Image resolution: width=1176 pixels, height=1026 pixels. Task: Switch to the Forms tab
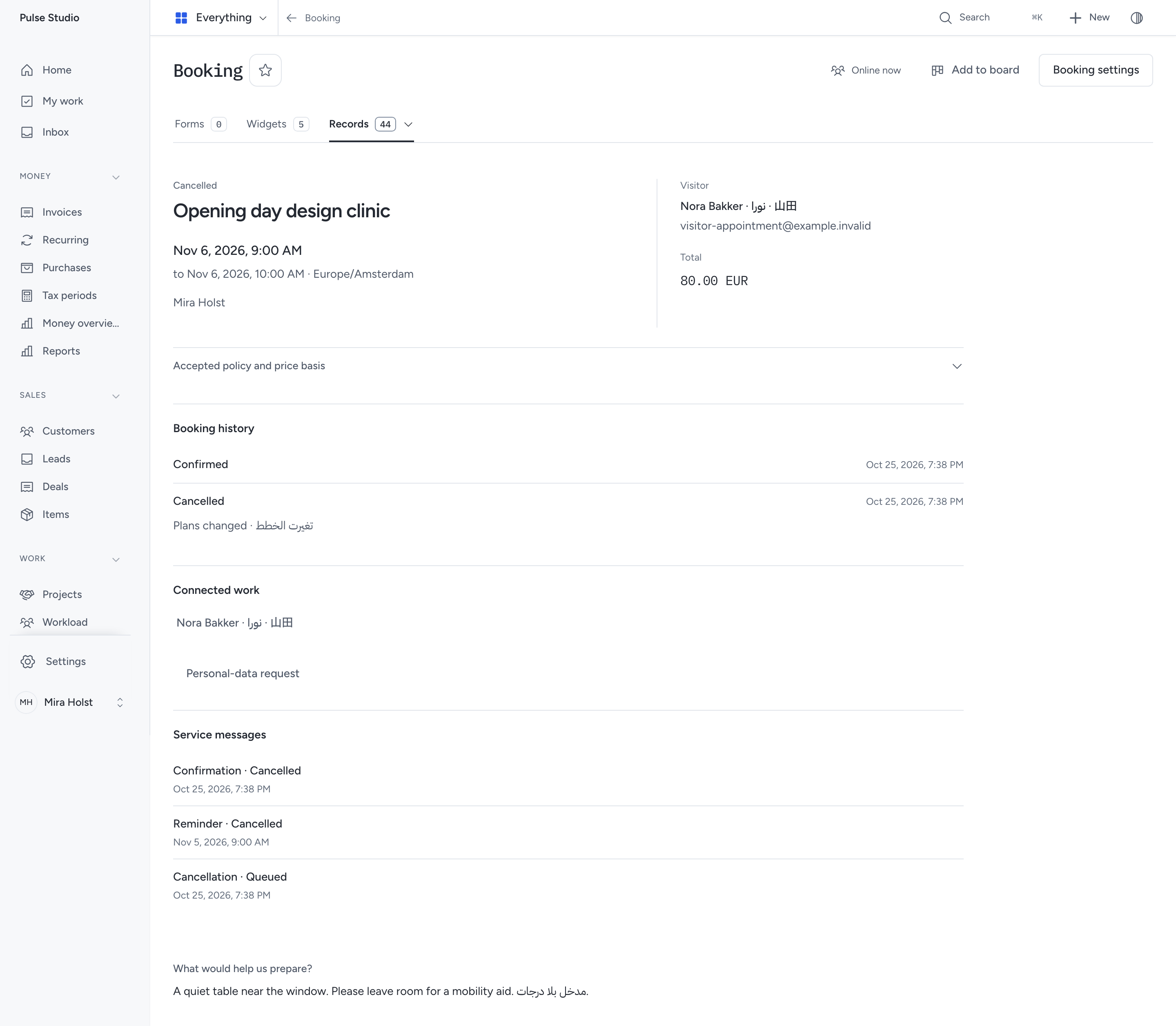[x=200, y=124]
